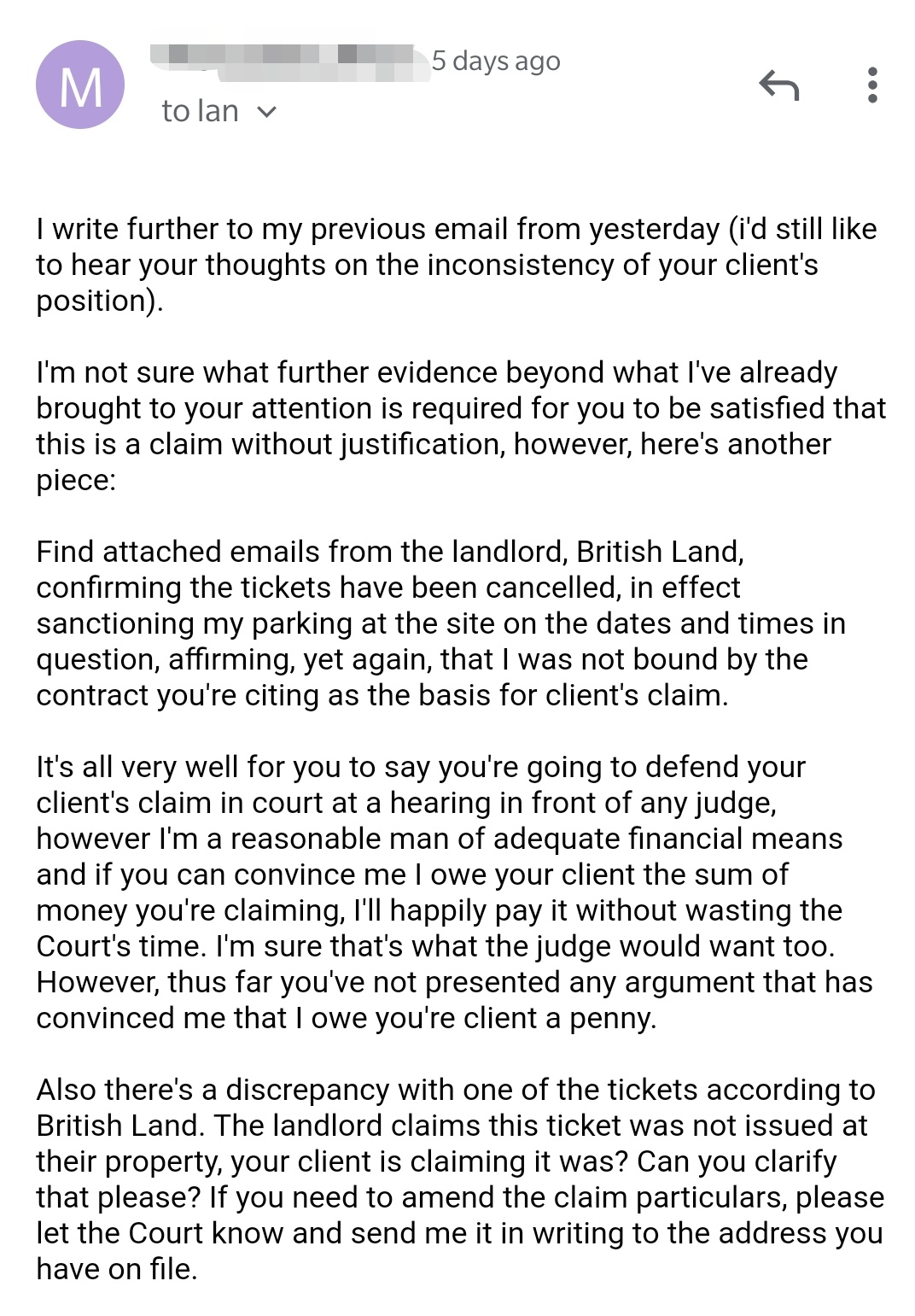Reply to this email using the arrow icon

778,85
